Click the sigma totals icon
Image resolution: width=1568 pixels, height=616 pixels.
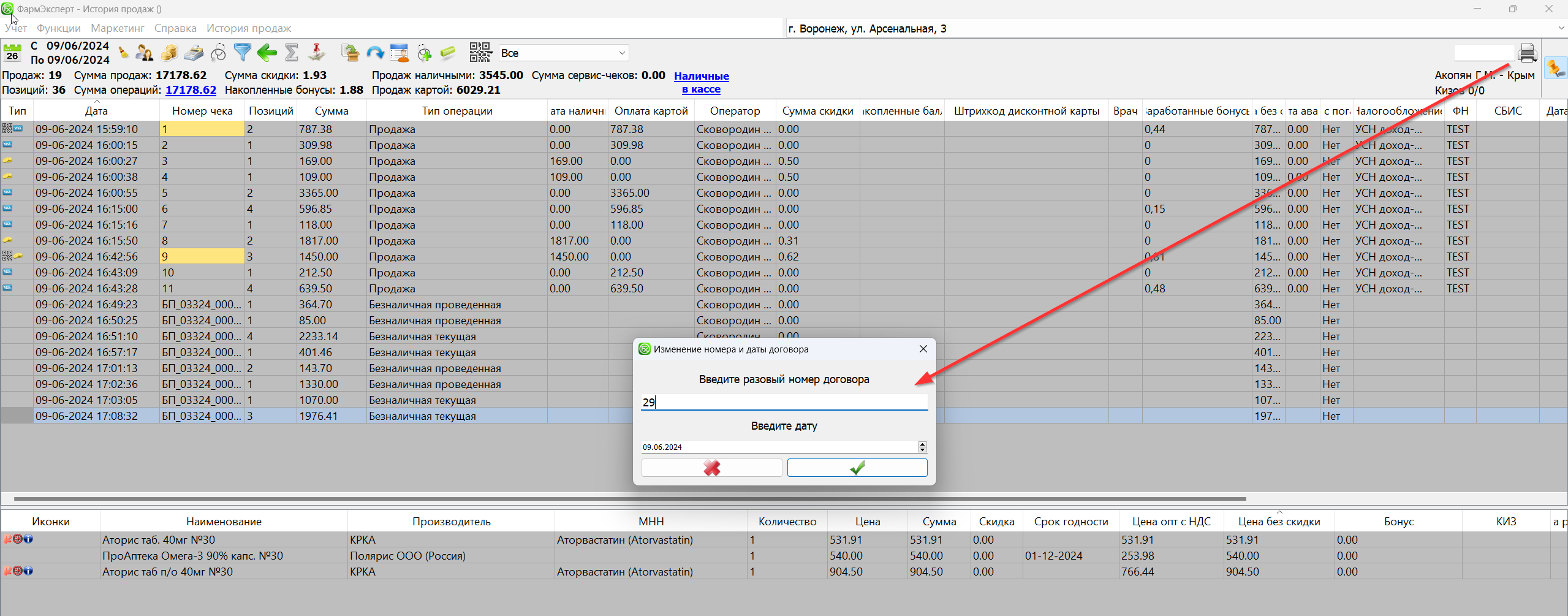(x=292, y=53)
